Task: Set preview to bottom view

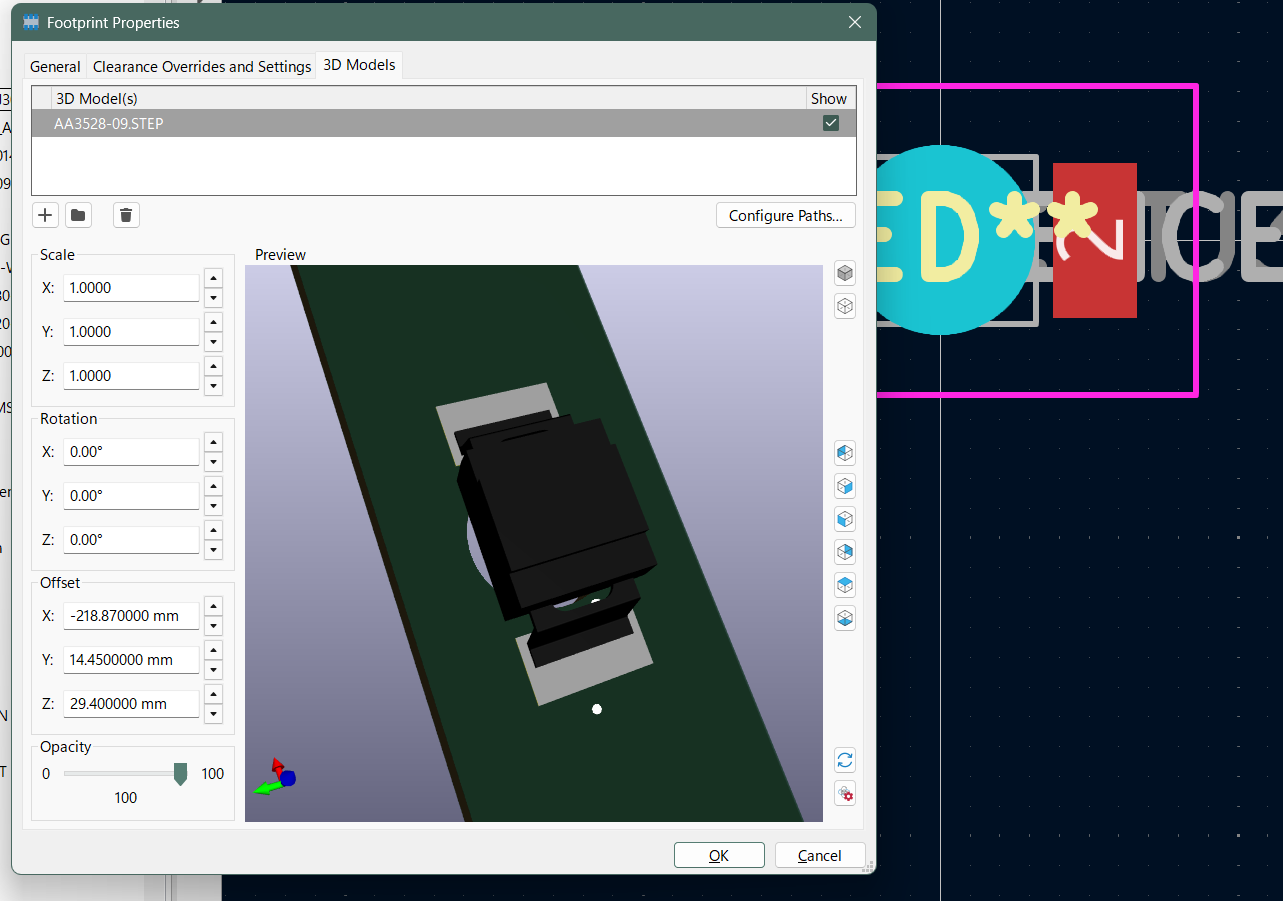Action: click(845, 618)
